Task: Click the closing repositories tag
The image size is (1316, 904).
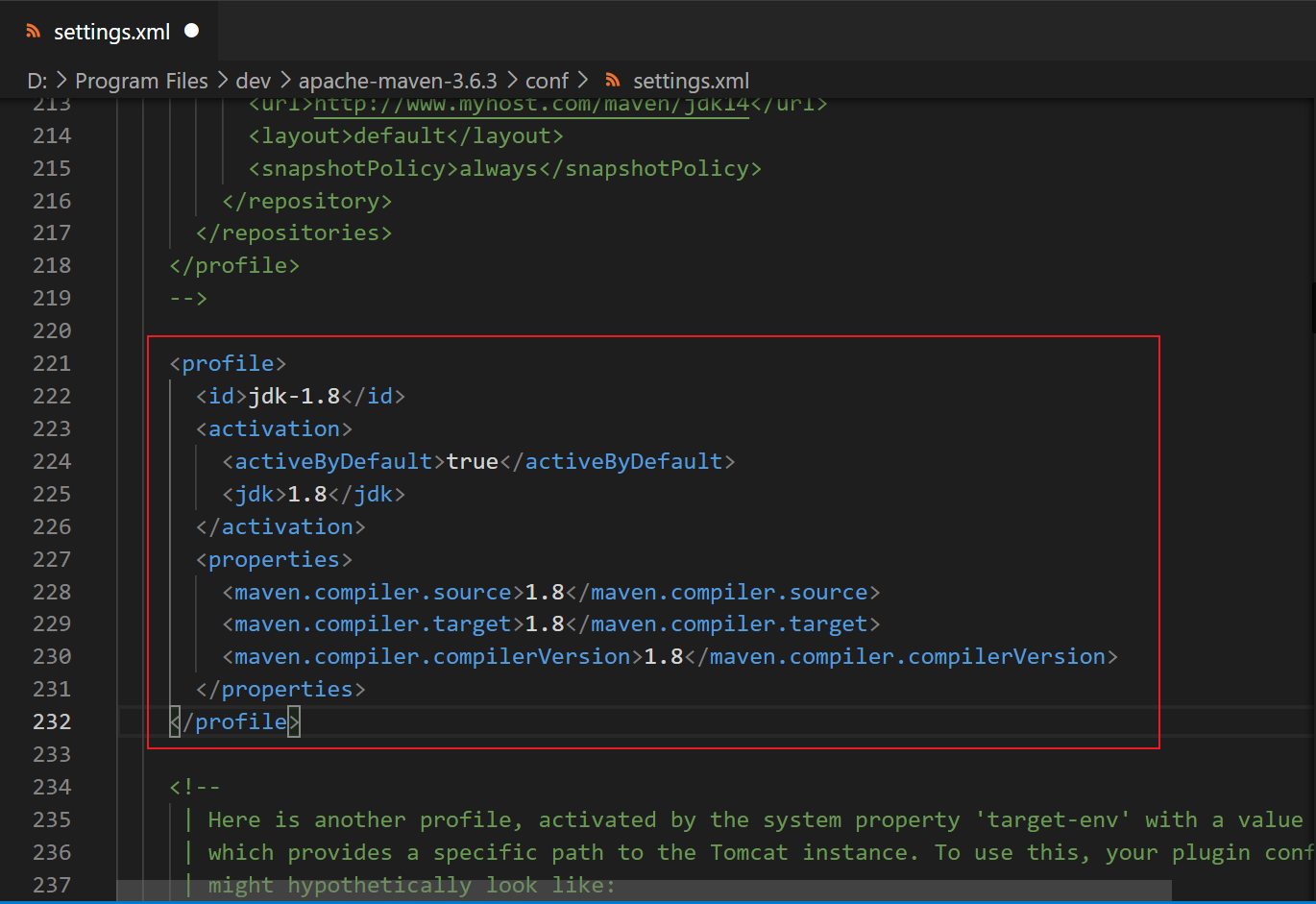Action: click(x=294, y=232)
